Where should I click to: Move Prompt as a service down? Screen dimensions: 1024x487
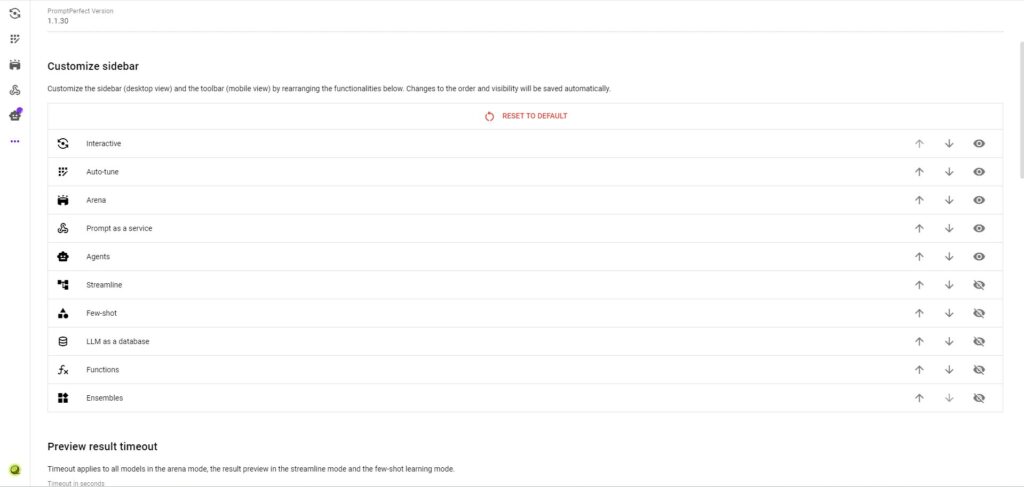[x=949, y=228]
